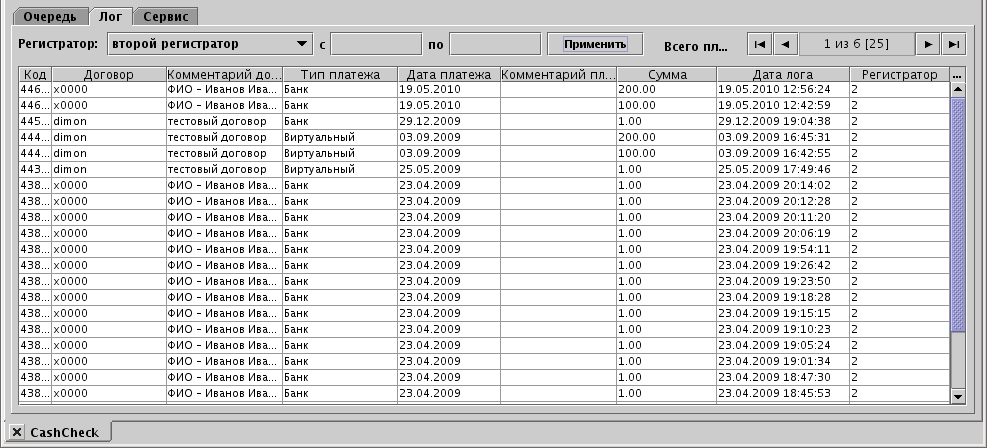987x448 pixels.
Task: Go to next log page
Action: 929,45
